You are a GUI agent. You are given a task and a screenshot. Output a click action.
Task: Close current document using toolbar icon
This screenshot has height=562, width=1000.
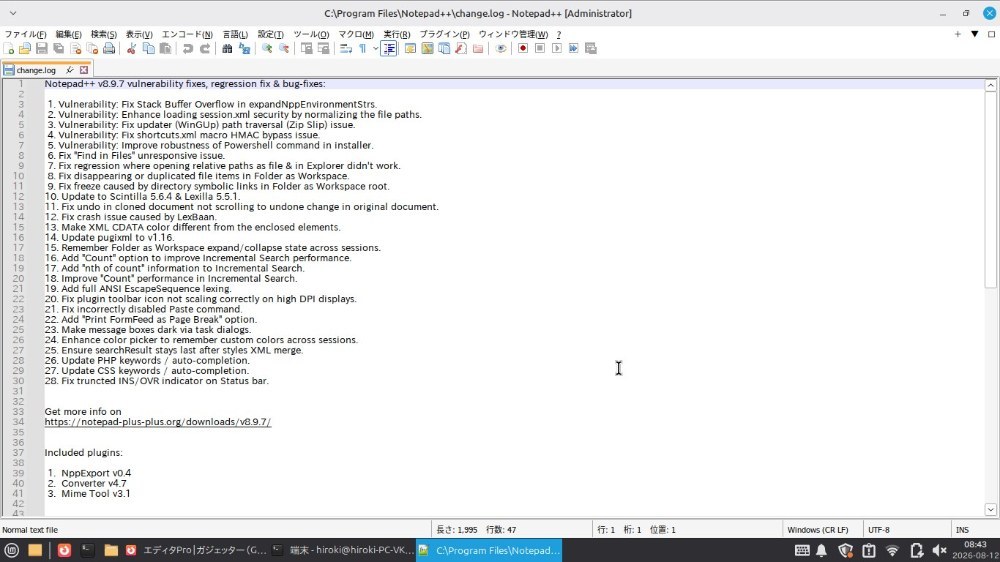(75, 48)
